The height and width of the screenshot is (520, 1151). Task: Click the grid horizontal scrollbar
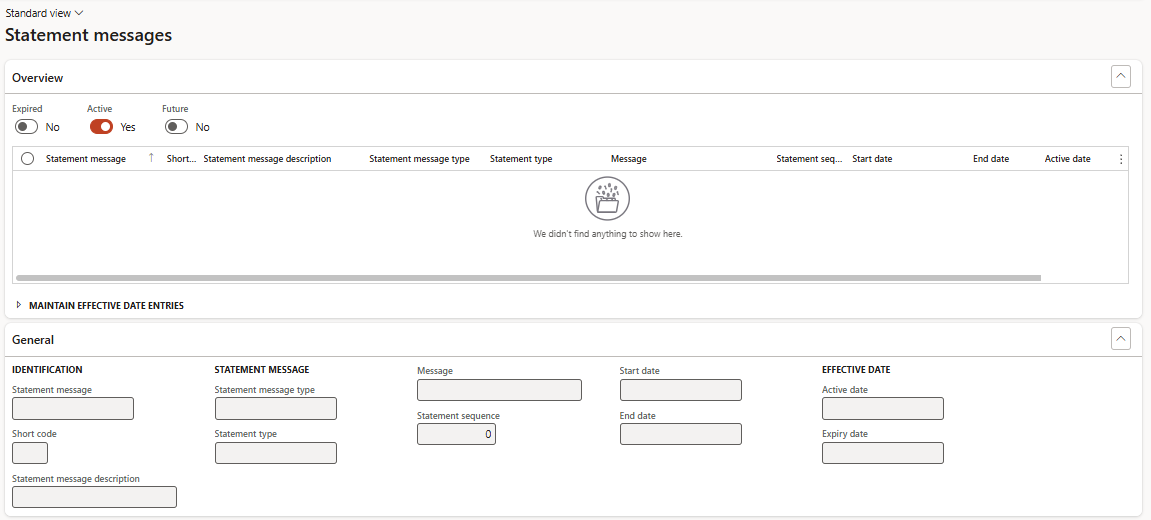(x=529, y=278)
